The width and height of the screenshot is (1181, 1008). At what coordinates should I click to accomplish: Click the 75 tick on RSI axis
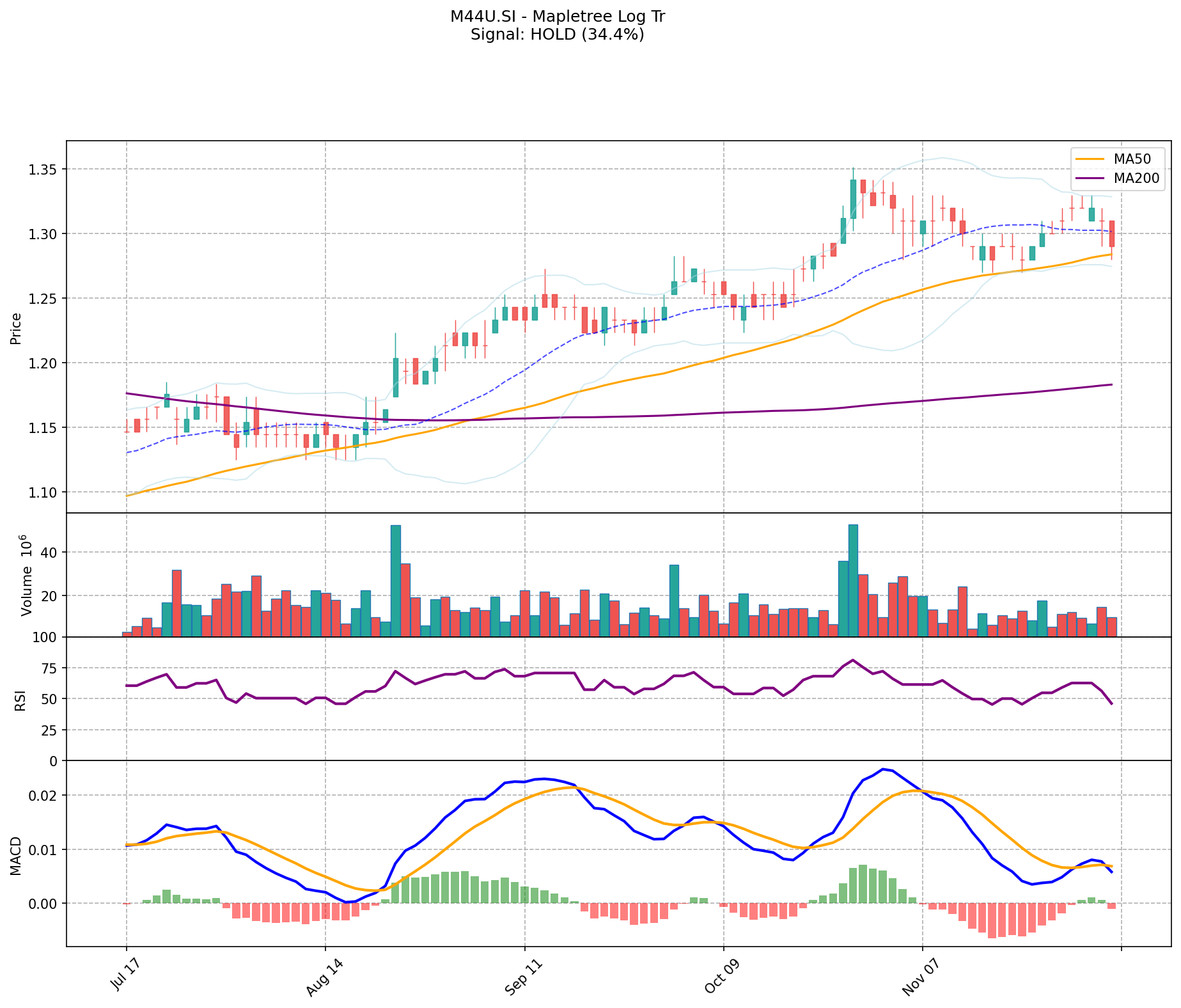[x=49, y=668]
